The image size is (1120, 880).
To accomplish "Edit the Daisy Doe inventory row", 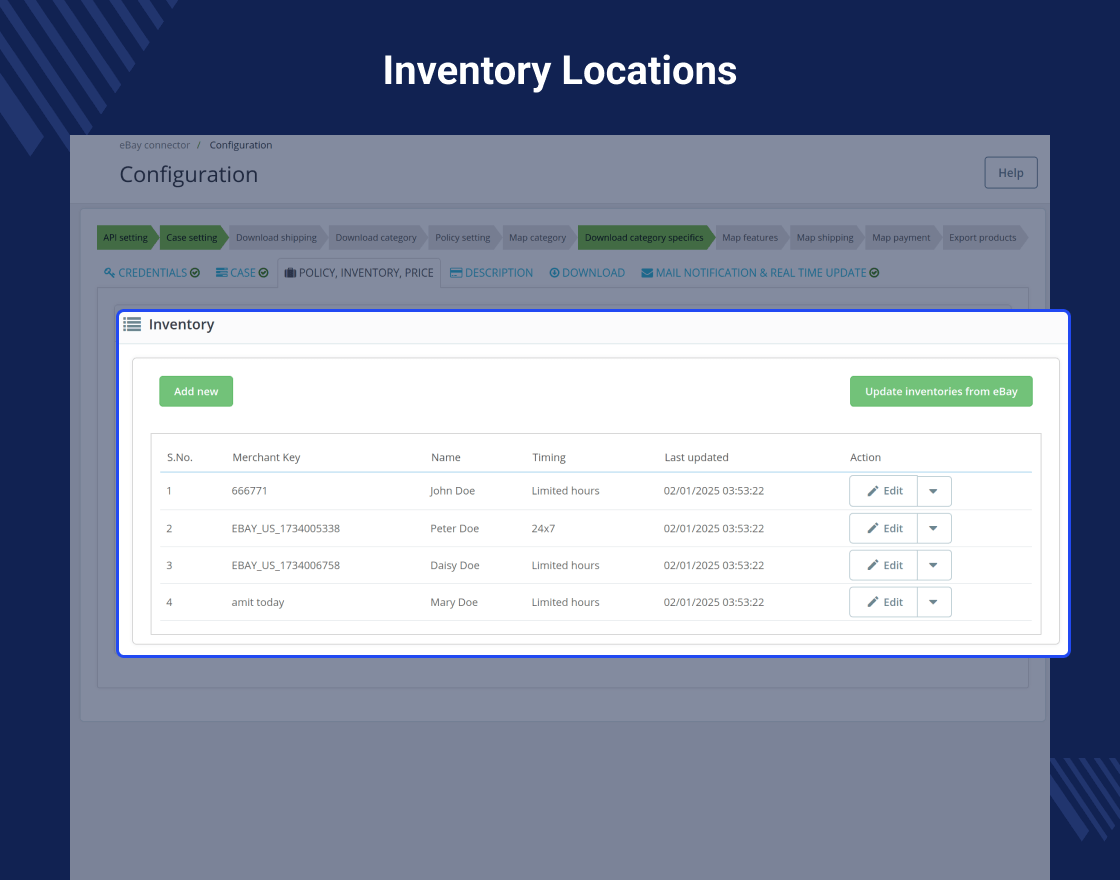I will (x=884, y=565).
